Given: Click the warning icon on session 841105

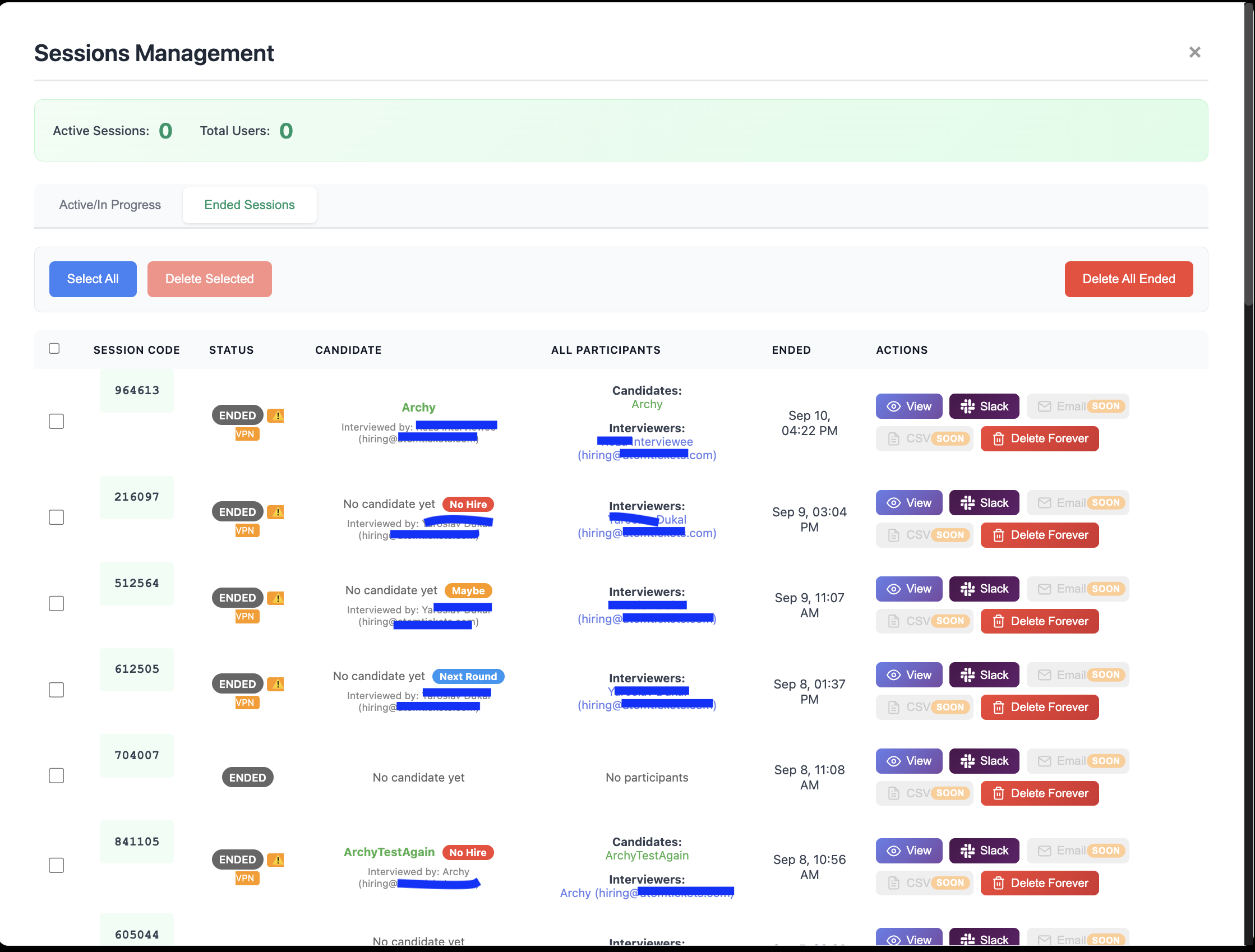Looking at the screenshot, I should pos(276,860).
